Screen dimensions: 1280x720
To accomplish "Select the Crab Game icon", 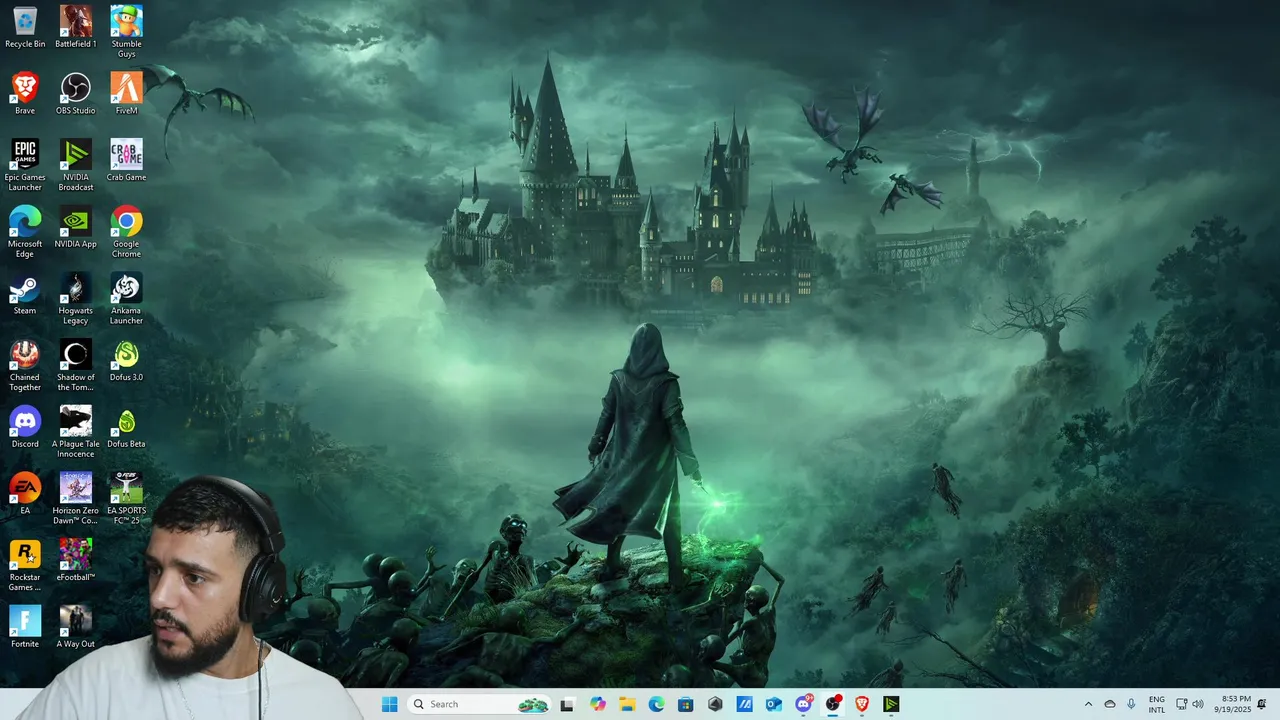I will pos(126,161).
